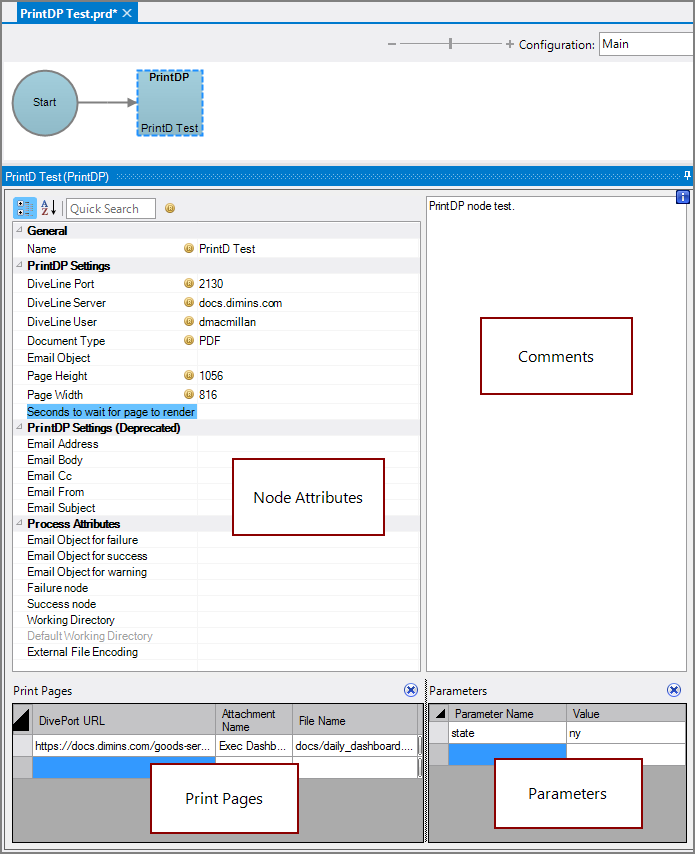Image resolution: width=695 pixels, height=854 pixels.
Task: Select the Email Object for failure row
Action: click(x=216, y=540)
